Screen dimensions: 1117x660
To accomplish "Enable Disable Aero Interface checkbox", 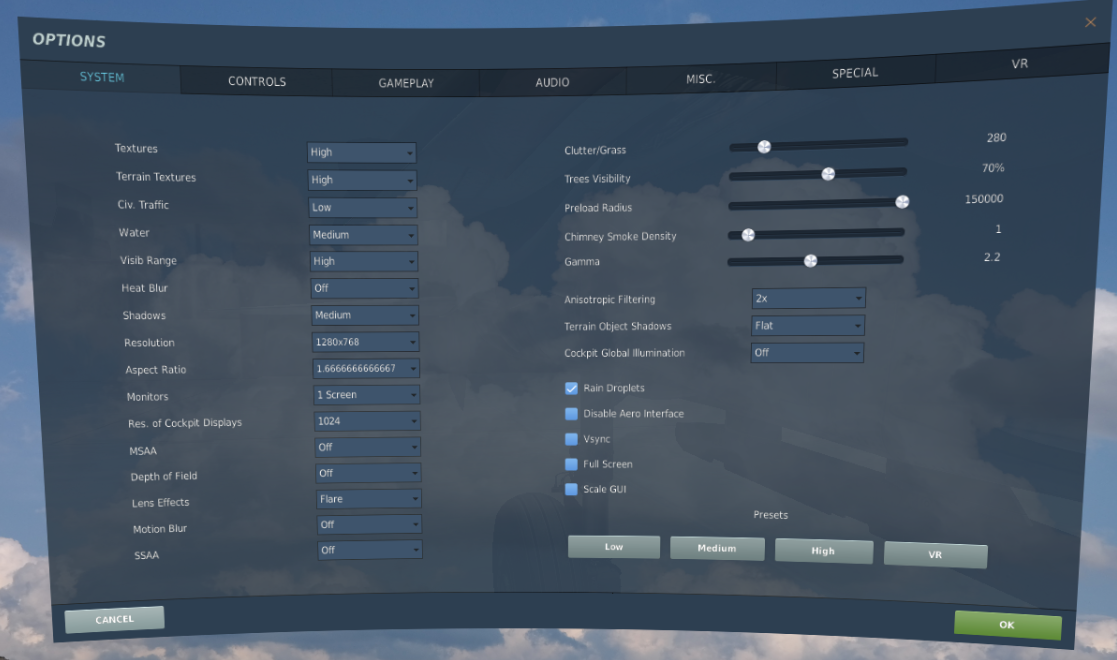I will pyautogui.click(x=571, y=413).
